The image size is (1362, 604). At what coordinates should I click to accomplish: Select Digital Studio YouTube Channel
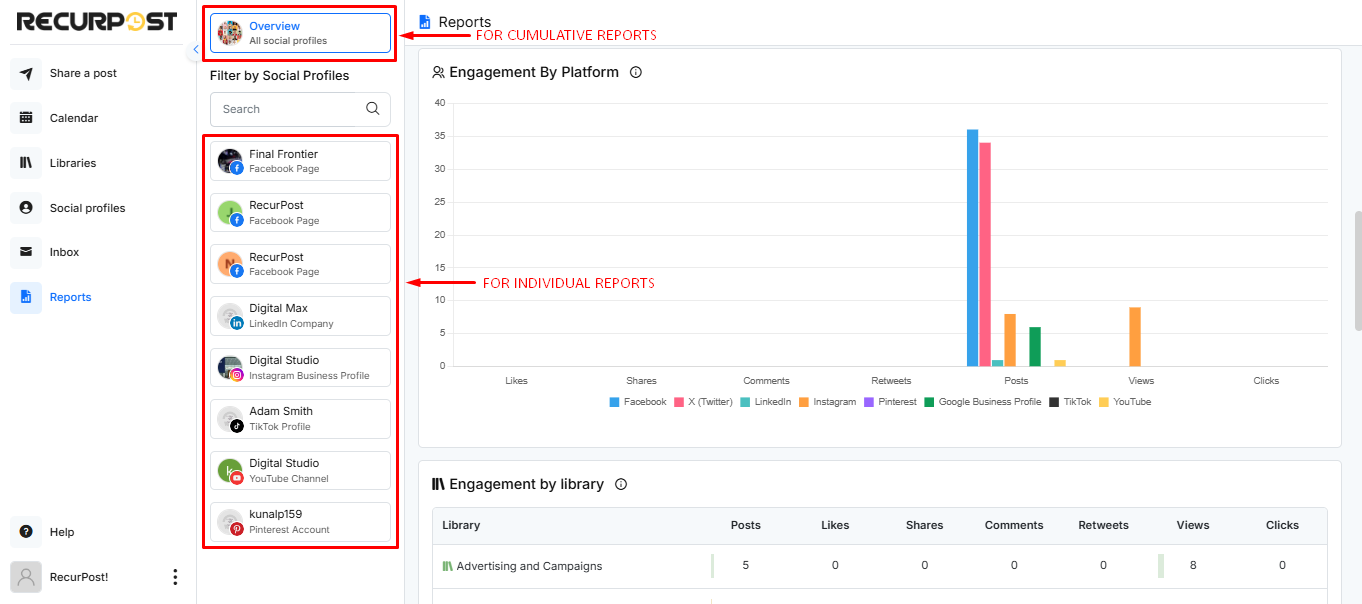300,470
